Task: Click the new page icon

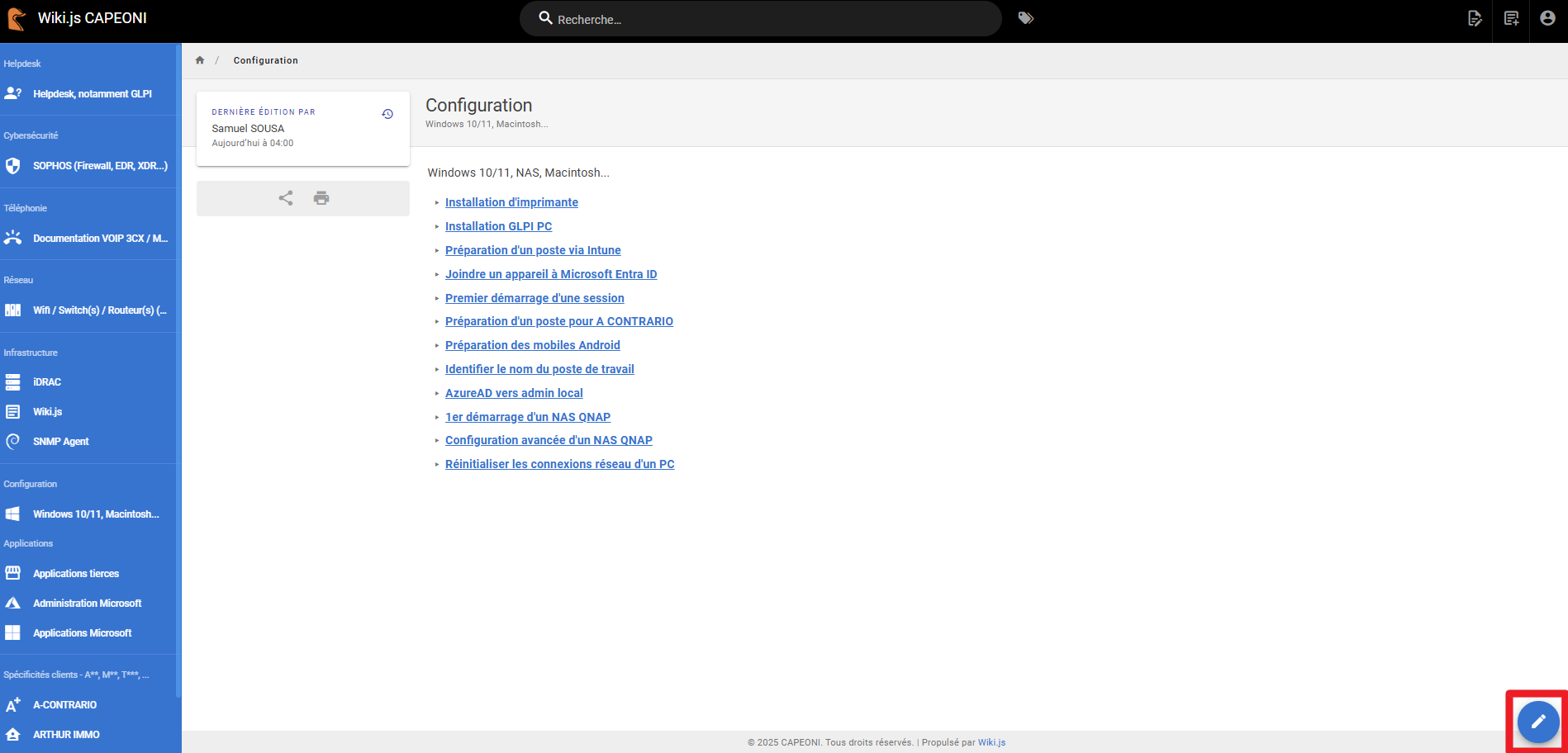Action: click(x=1512, y=18)
